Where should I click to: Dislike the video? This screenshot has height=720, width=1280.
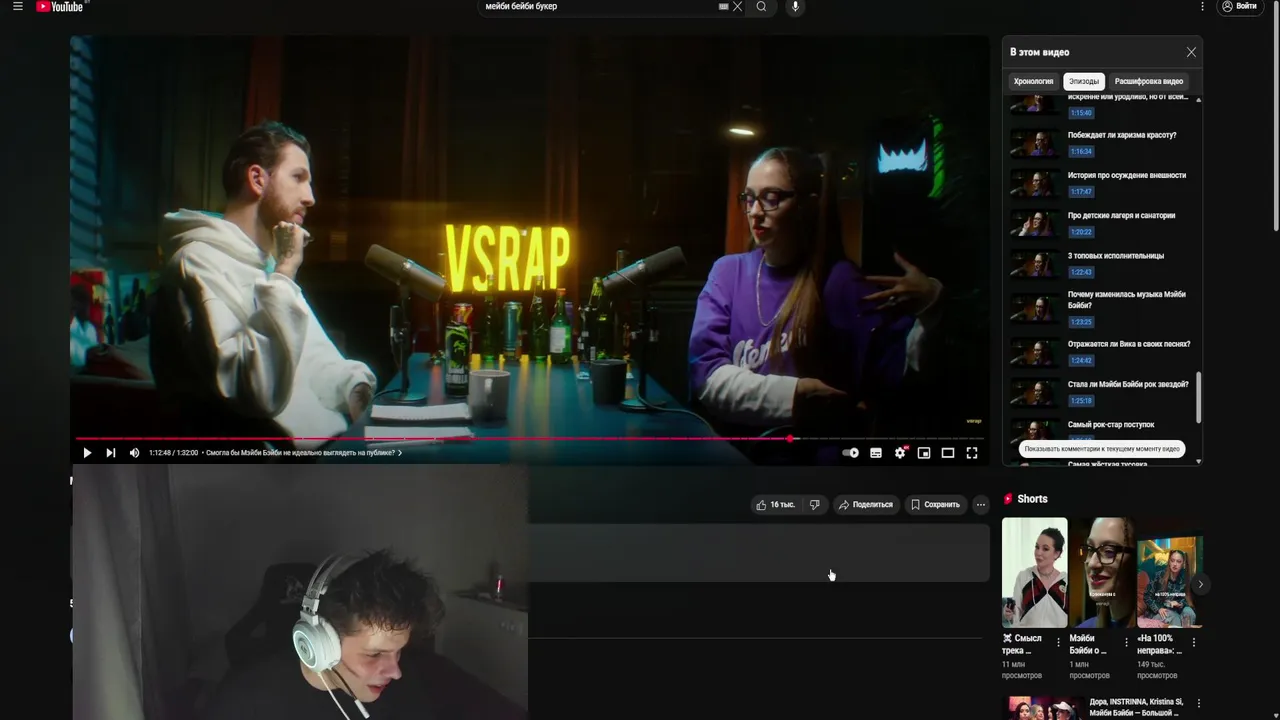point(815,505)
